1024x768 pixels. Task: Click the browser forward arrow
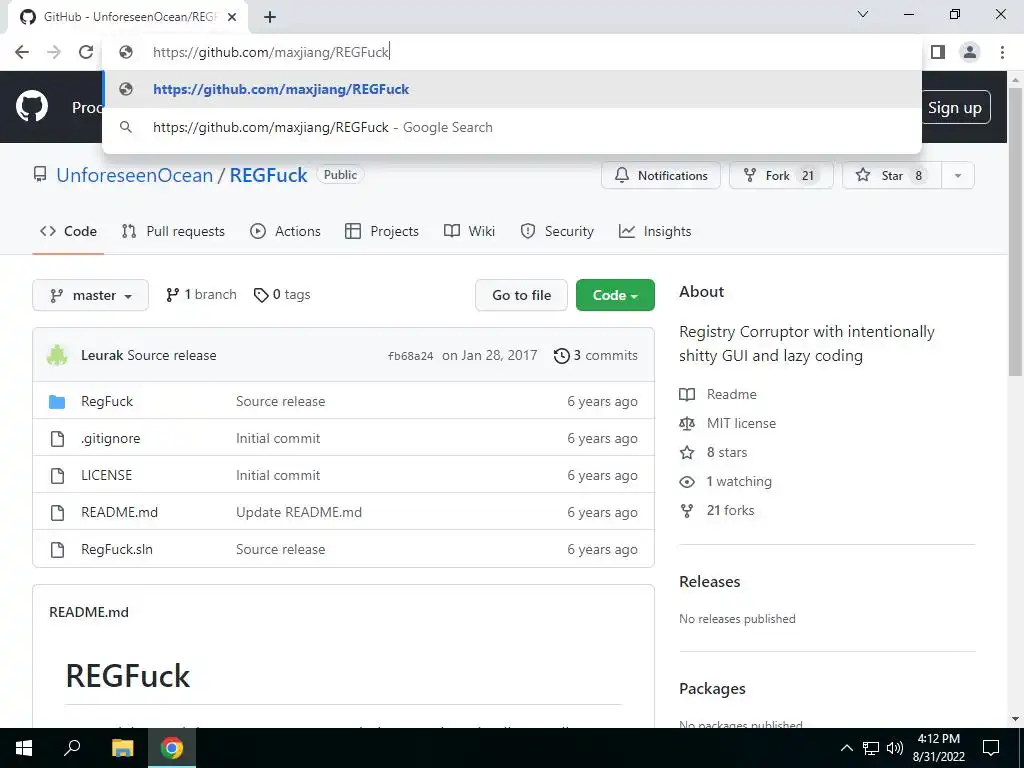pyautogui.click(x=54, y=52)
